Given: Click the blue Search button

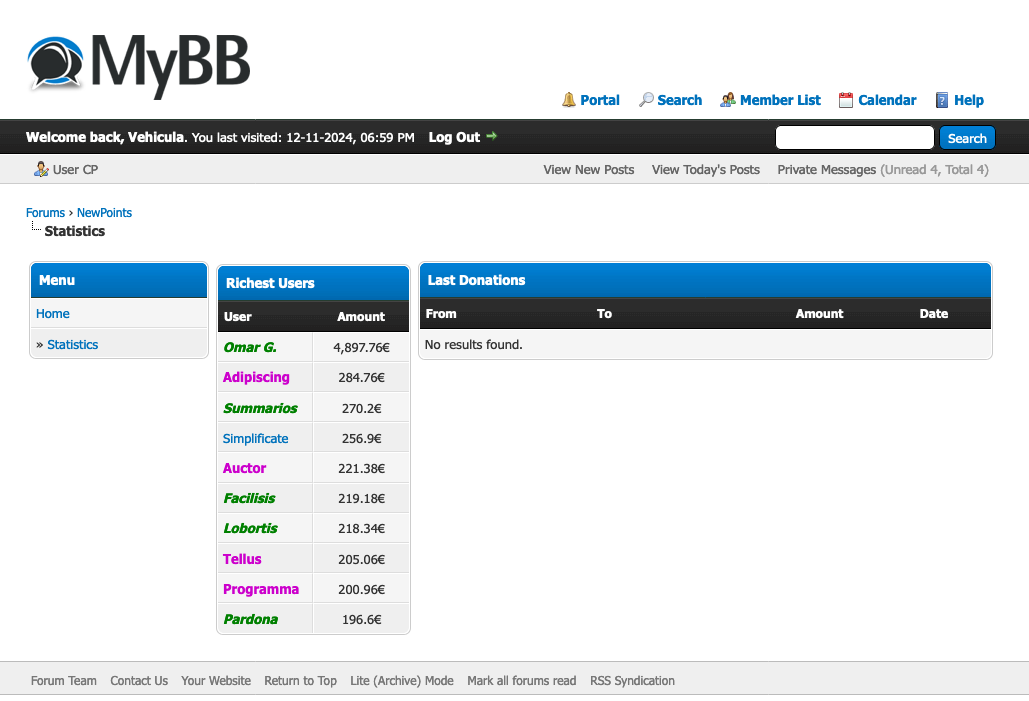Looking at the screenshot, I should pyautogui.click(x=967, y=138).
